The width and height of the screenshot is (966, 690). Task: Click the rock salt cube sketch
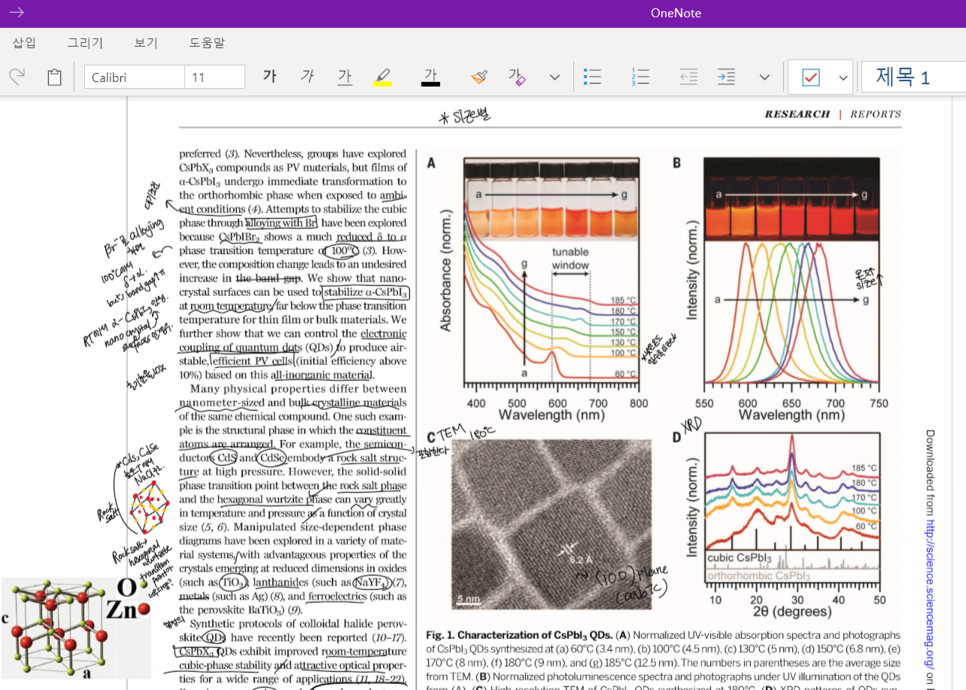click(148, 506)
